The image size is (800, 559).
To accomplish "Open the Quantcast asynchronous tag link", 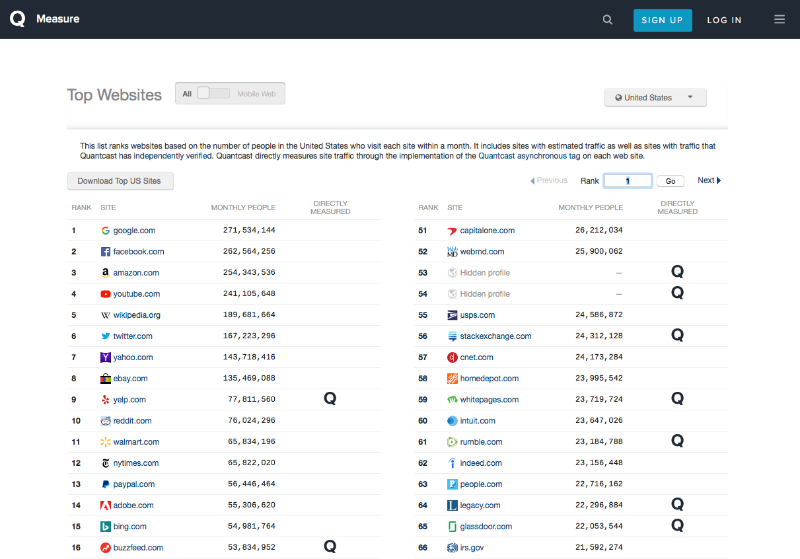I will click(x=529, y=156).
